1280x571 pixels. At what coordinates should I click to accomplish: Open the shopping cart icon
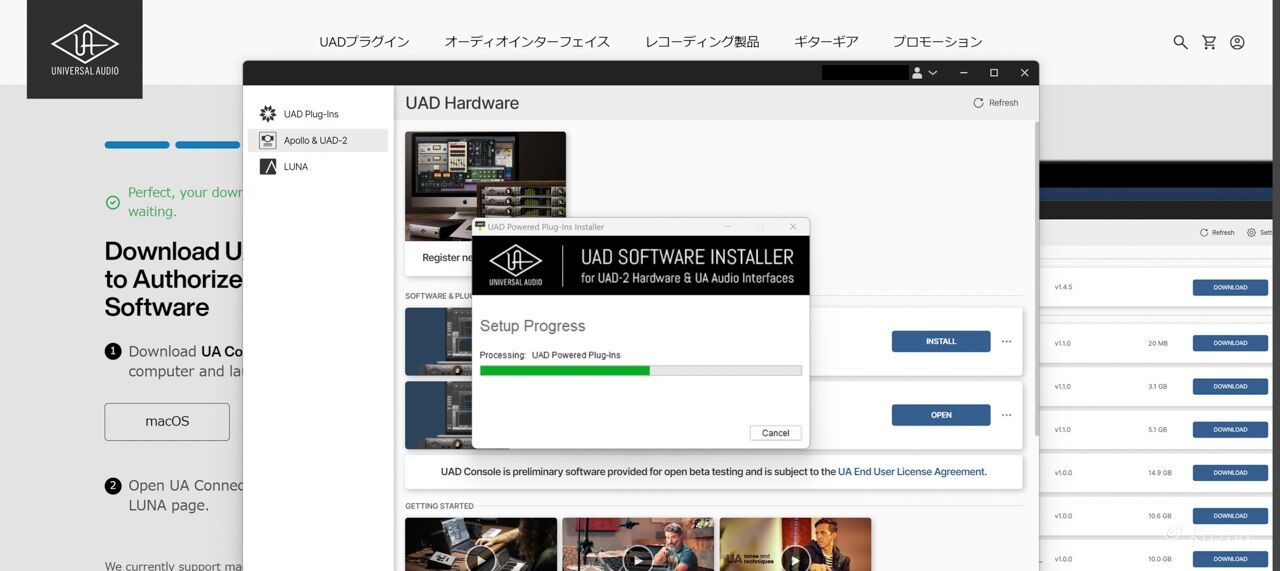[x=1209, y=42]
